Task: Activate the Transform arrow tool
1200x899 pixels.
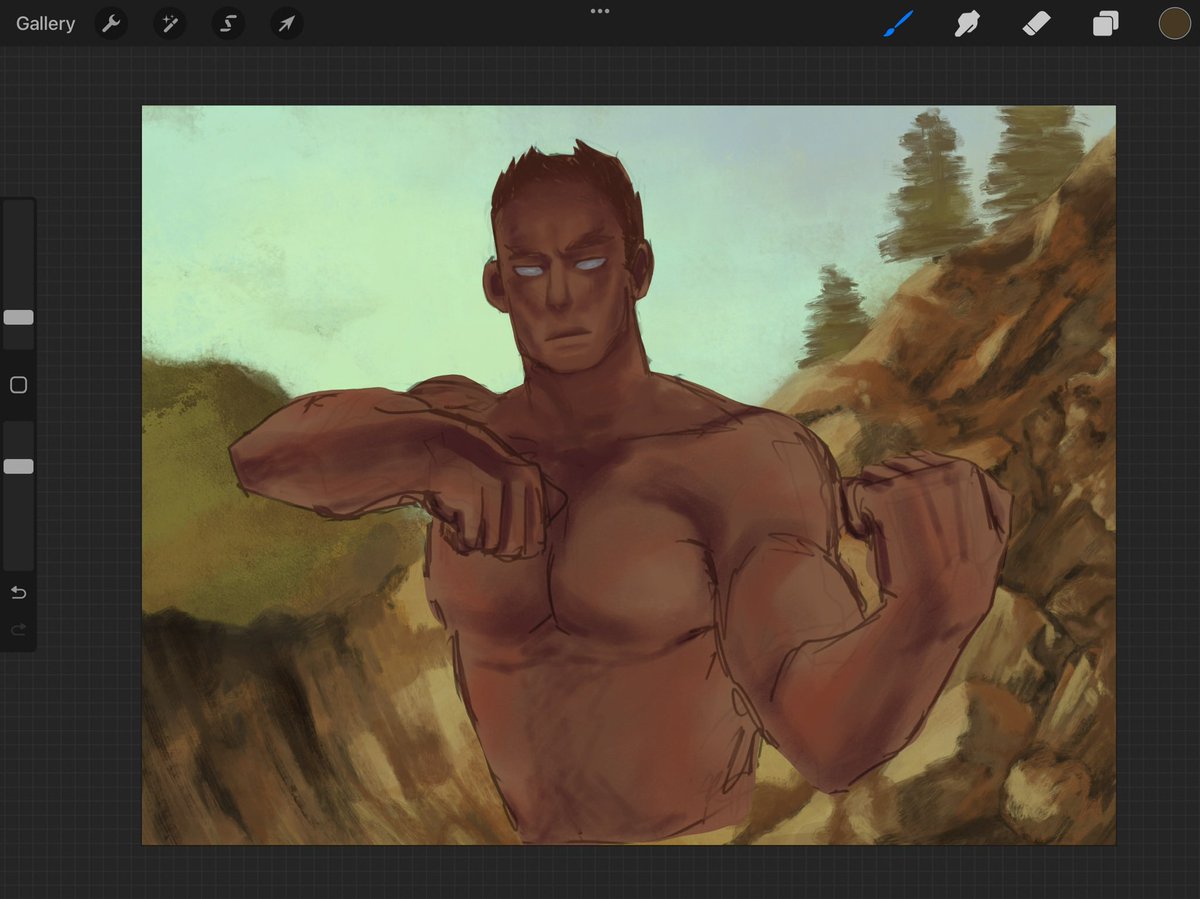Action: pyautogui.click(x=286, y=23)
